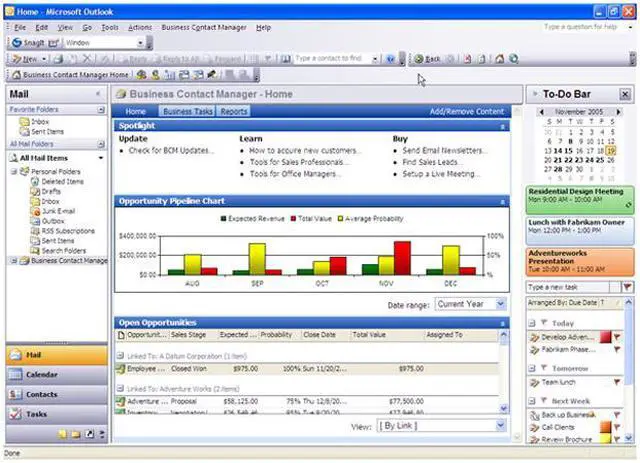Screen dimensions: 640x463
Task: Click the Stop icon in web toolbar
Action: [468, 59]
